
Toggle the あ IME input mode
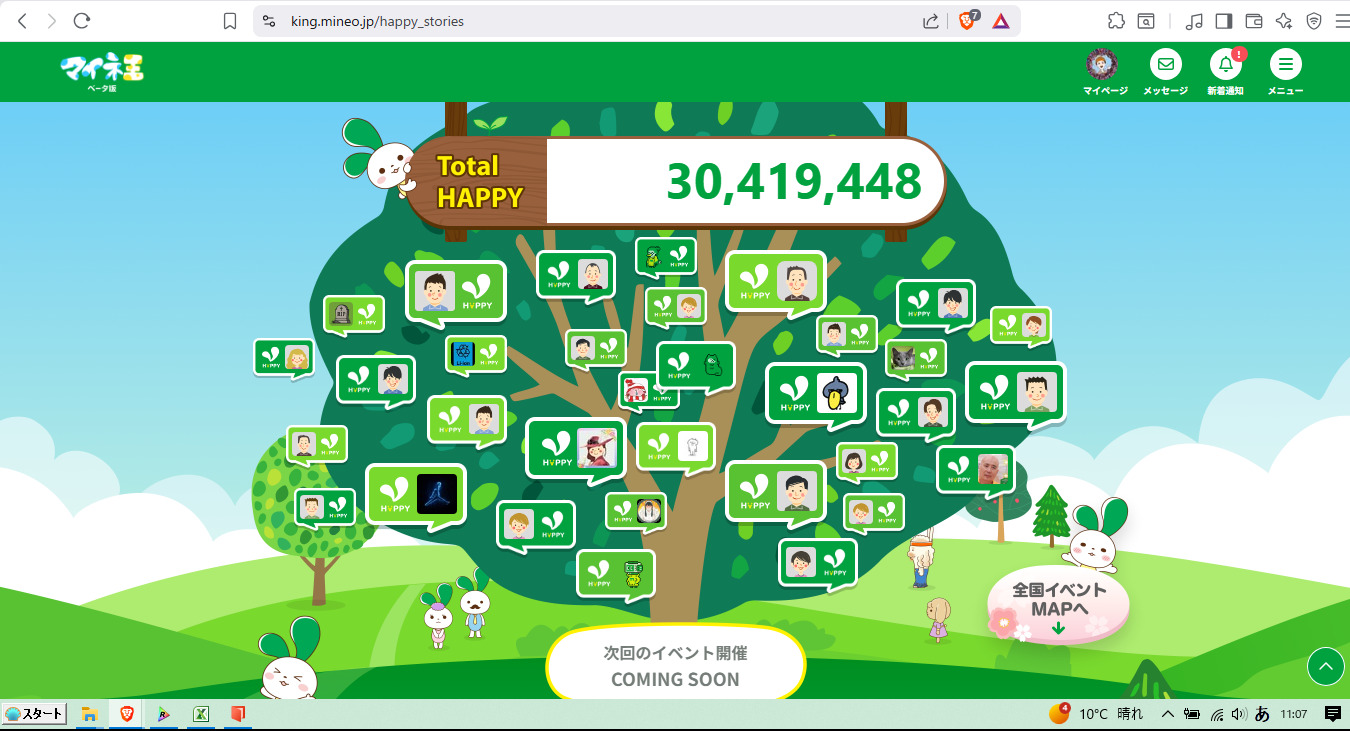click(x=1262, y=714)
